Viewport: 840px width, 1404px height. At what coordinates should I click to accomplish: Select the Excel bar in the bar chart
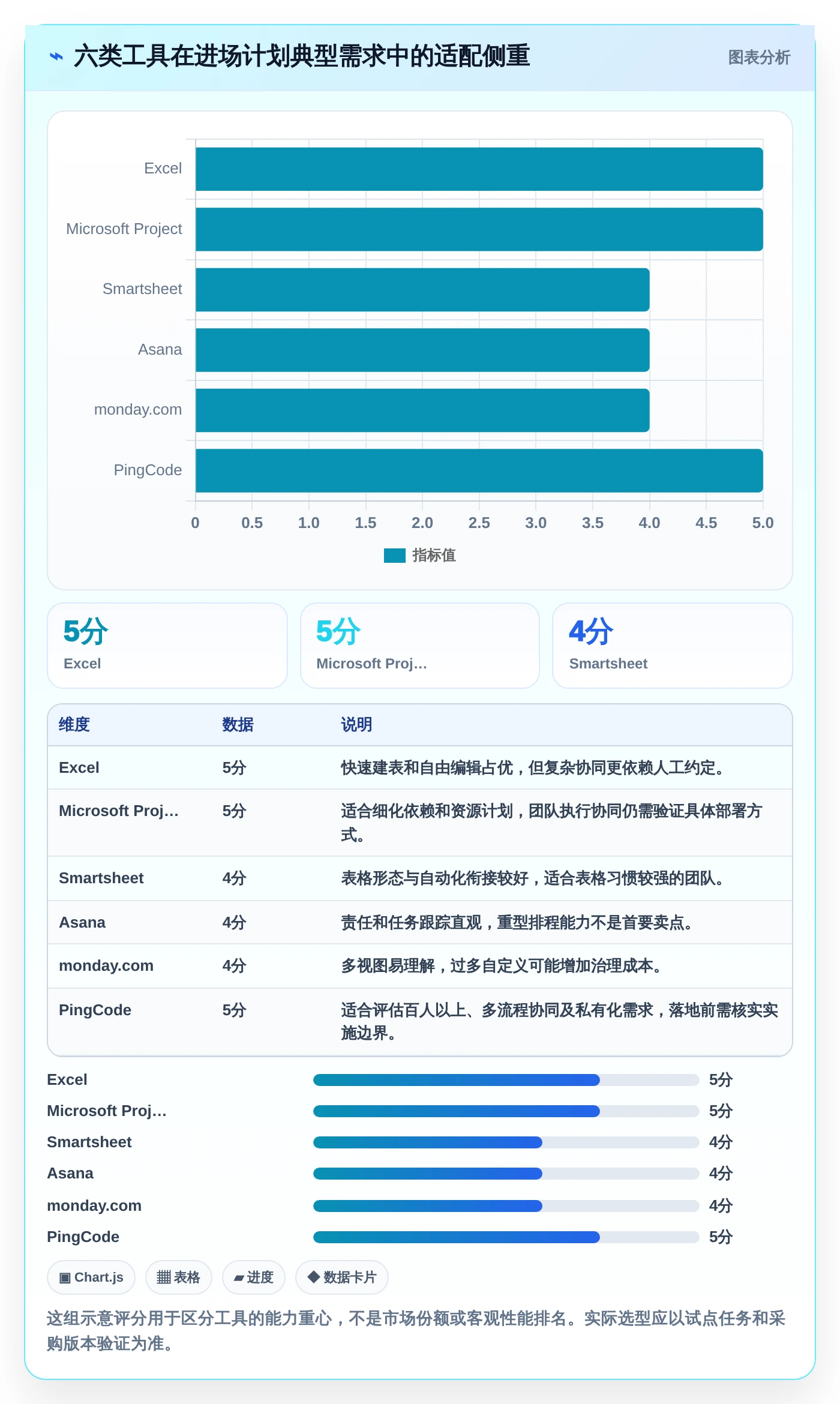(x=479, y=169)
